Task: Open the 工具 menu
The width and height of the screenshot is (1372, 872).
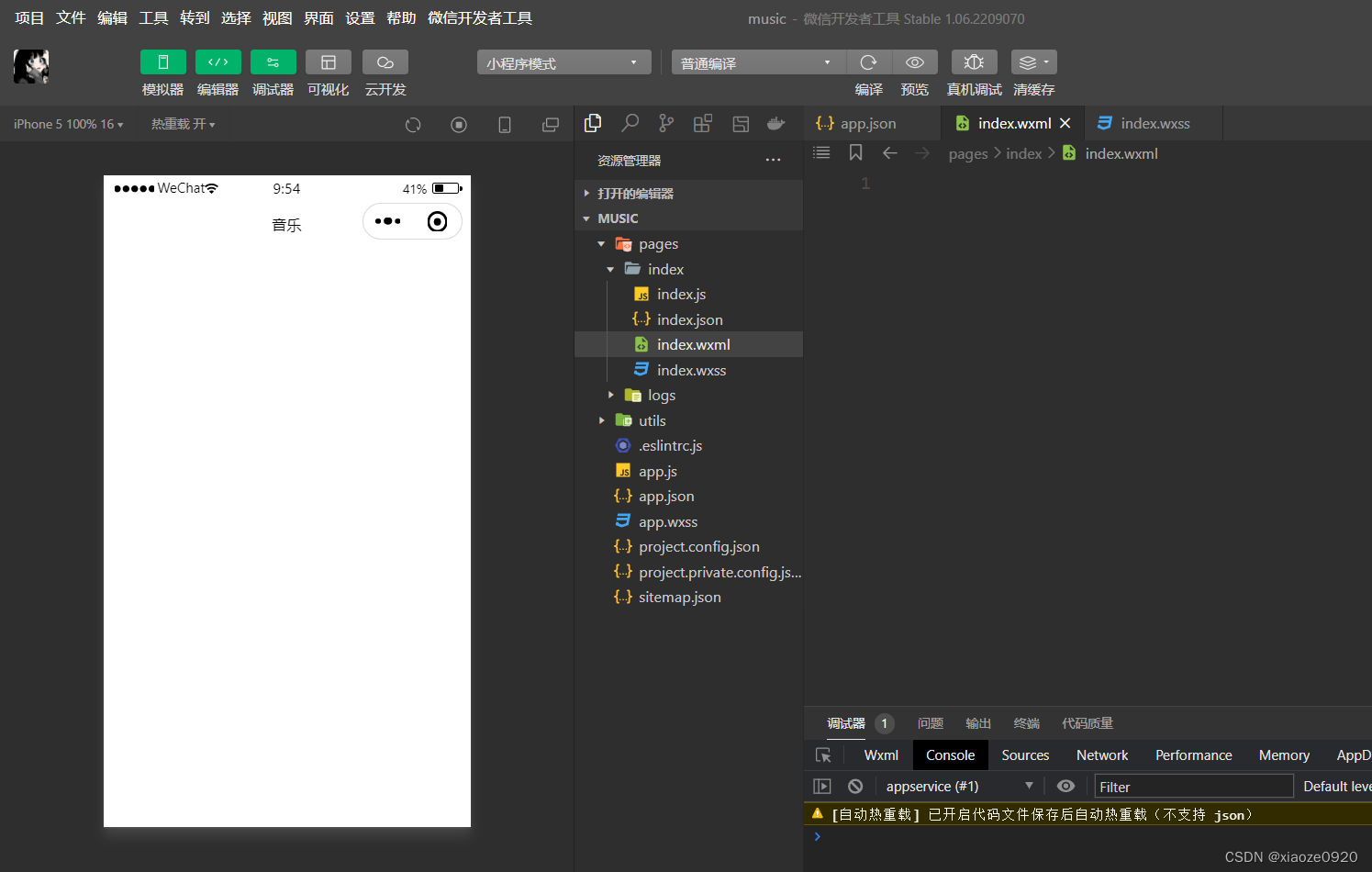Action: click(x=153, y=18)
